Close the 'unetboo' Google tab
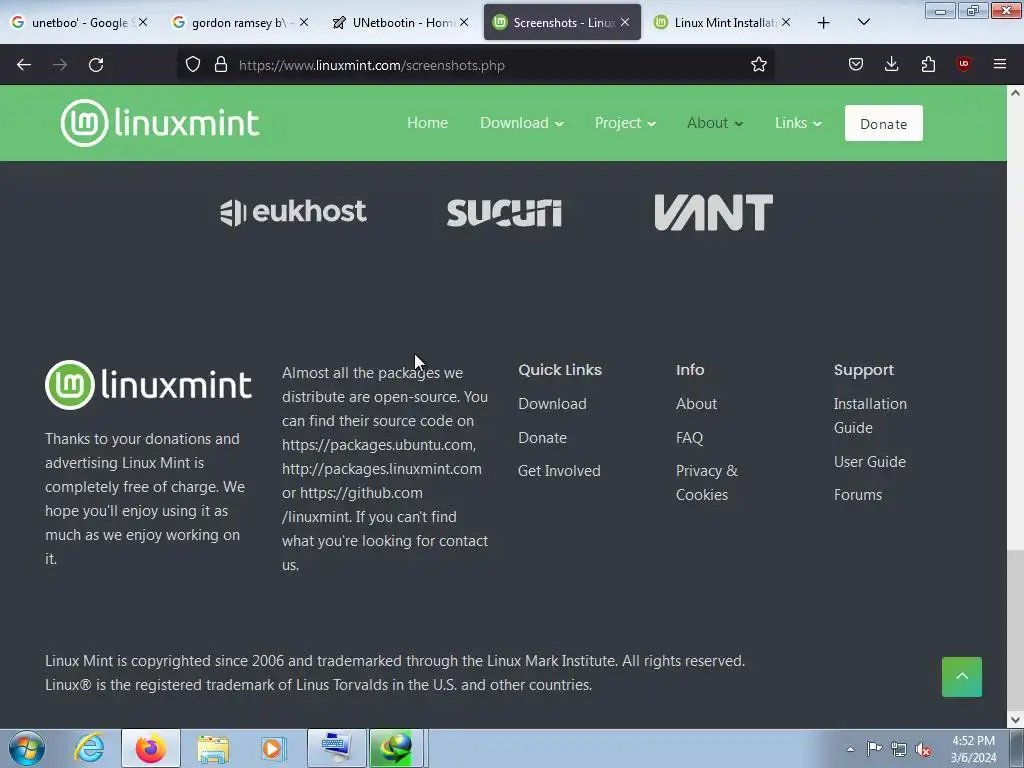Viewport: 1024px width, 768px height. click(143, 22)
